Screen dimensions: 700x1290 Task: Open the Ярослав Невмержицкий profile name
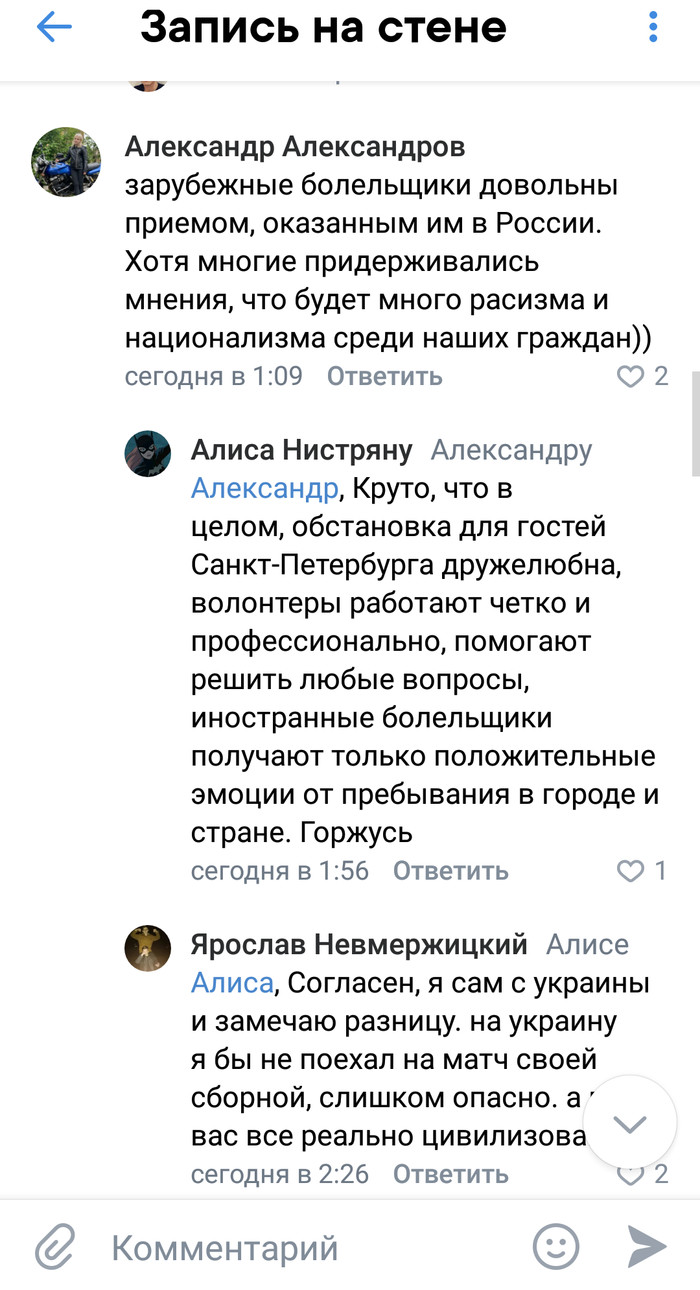tap(359, 945)
